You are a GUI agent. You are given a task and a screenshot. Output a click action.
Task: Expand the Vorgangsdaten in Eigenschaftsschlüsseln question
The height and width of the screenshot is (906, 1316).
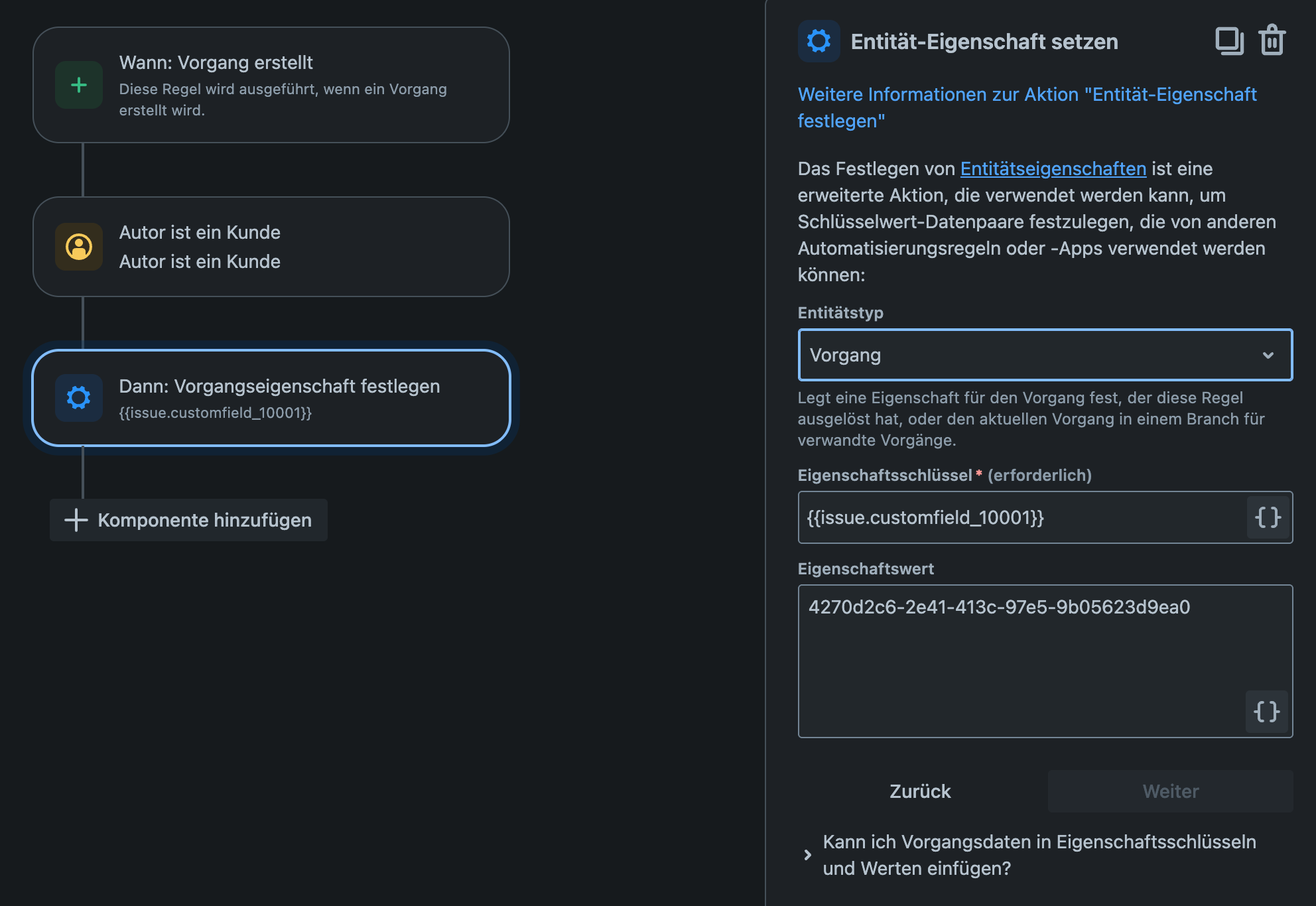[x=1039, y=855]
